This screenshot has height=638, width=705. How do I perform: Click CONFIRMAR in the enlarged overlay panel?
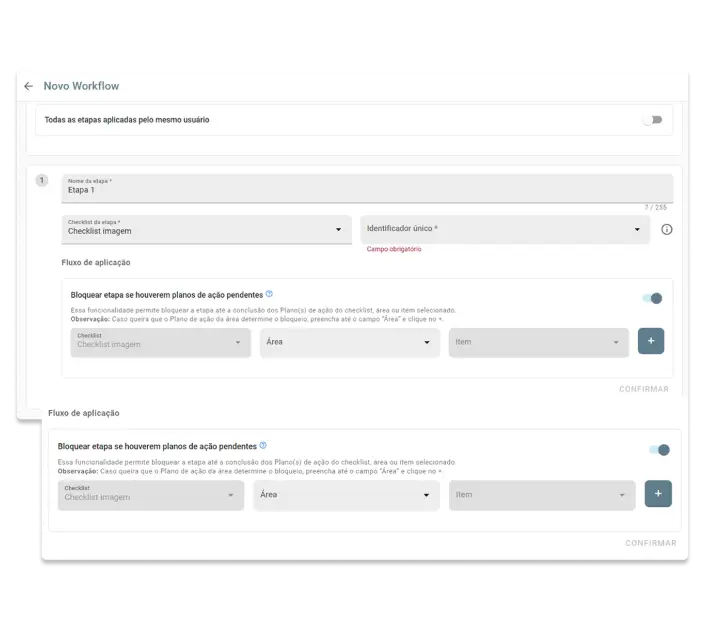click(x=650, y=543)
